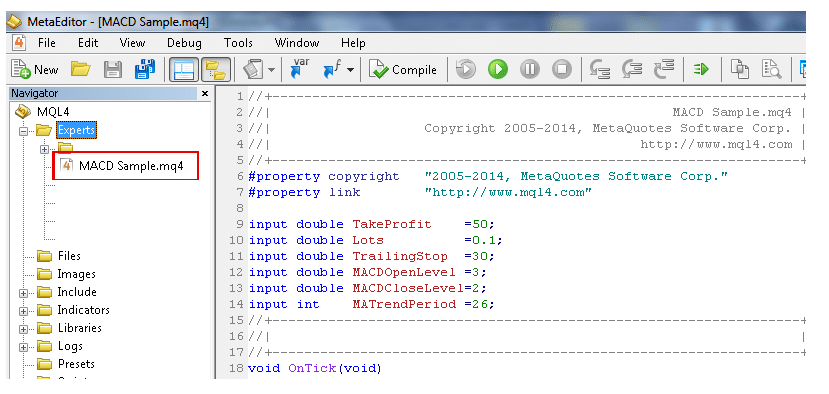
Task: Select the Presets folder
Action: tap(76, 364)
